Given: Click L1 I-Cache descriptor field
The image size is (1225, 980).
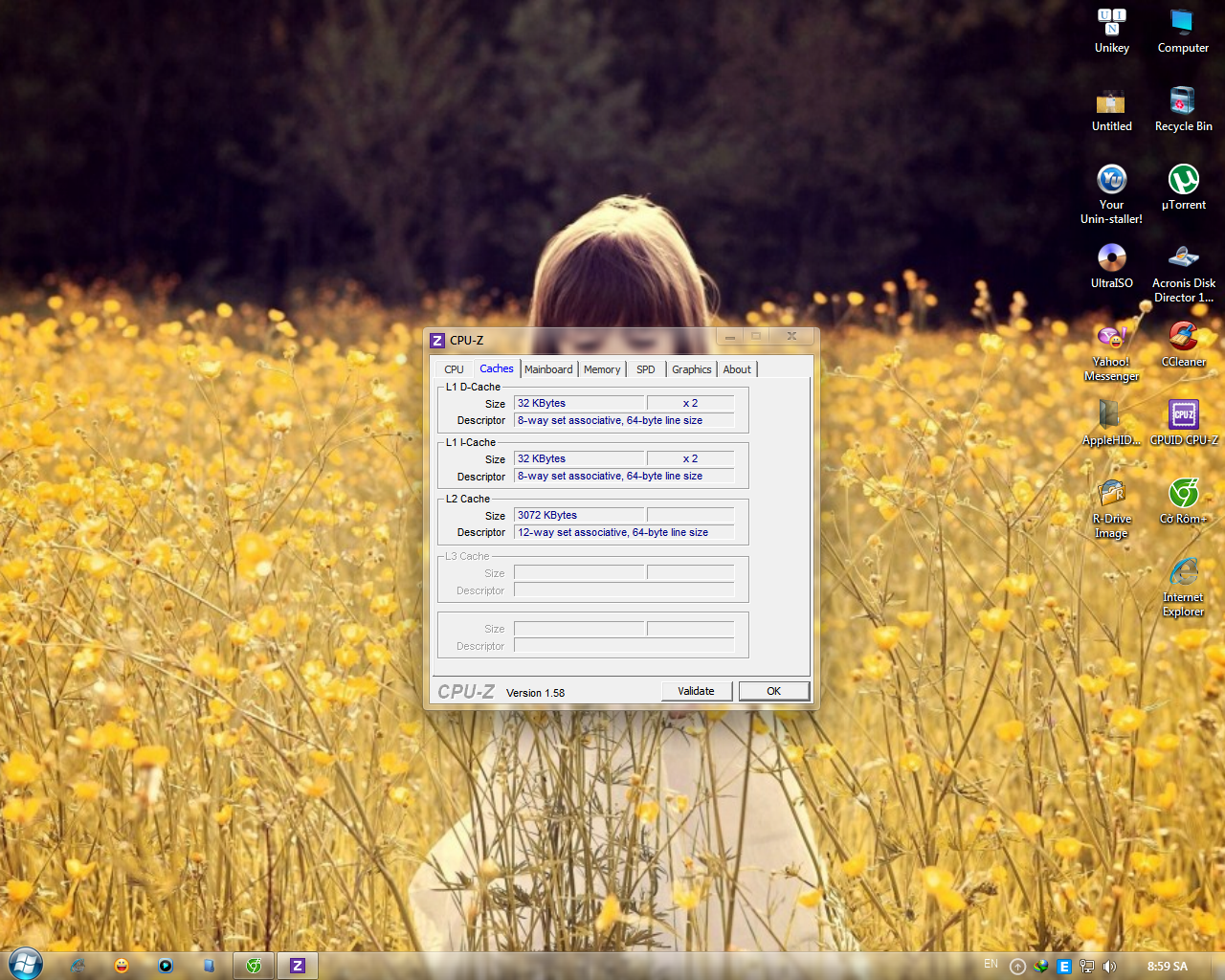Looking at the screenshot, I should pyautogui.click(x=624, y=476).
